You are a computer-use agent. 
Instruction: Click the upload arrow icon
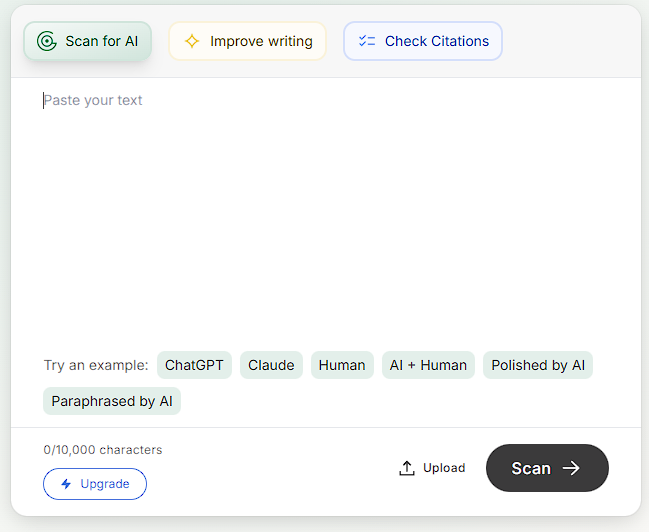407,468
